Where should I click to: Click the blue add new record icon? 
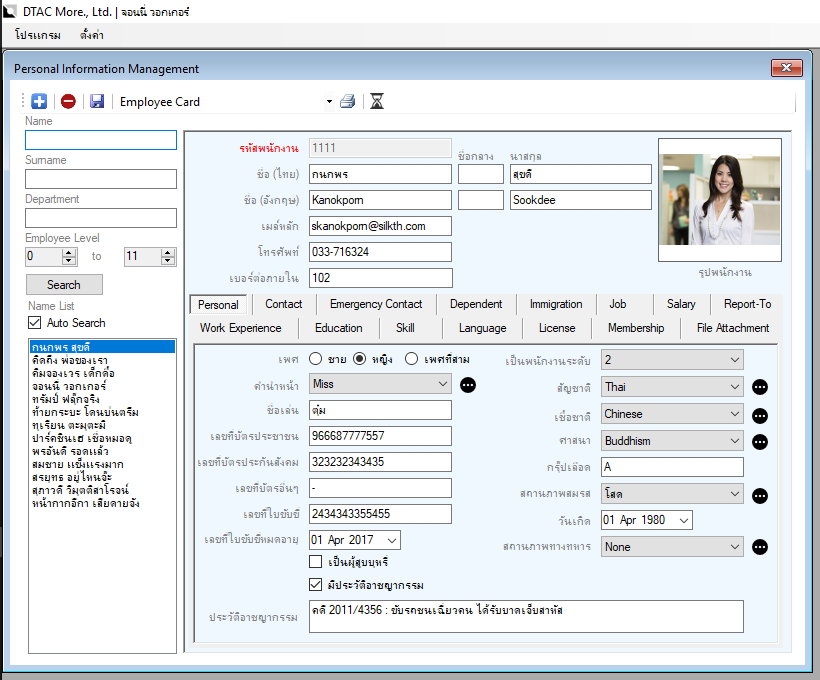(x=39, y=101)
